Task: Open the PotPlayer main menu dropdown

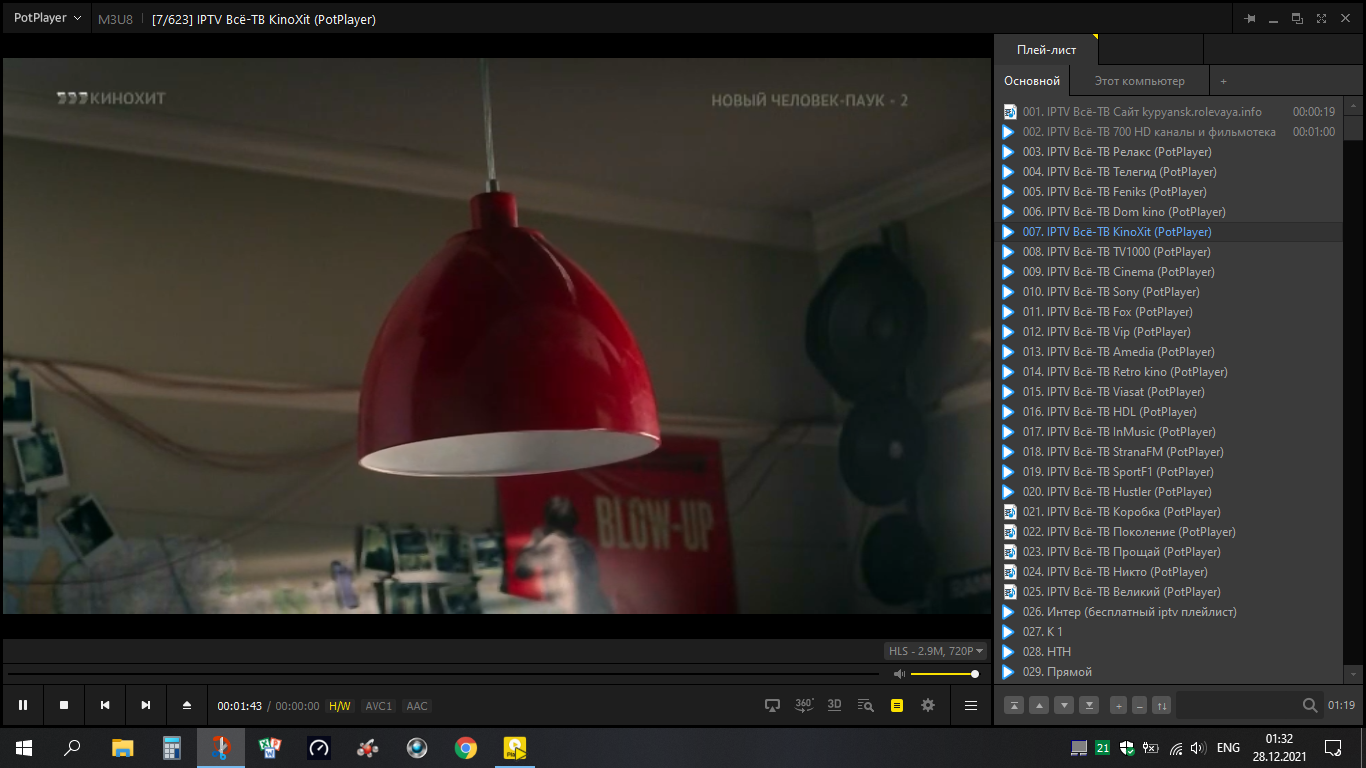Action: [x=47, y=18]
